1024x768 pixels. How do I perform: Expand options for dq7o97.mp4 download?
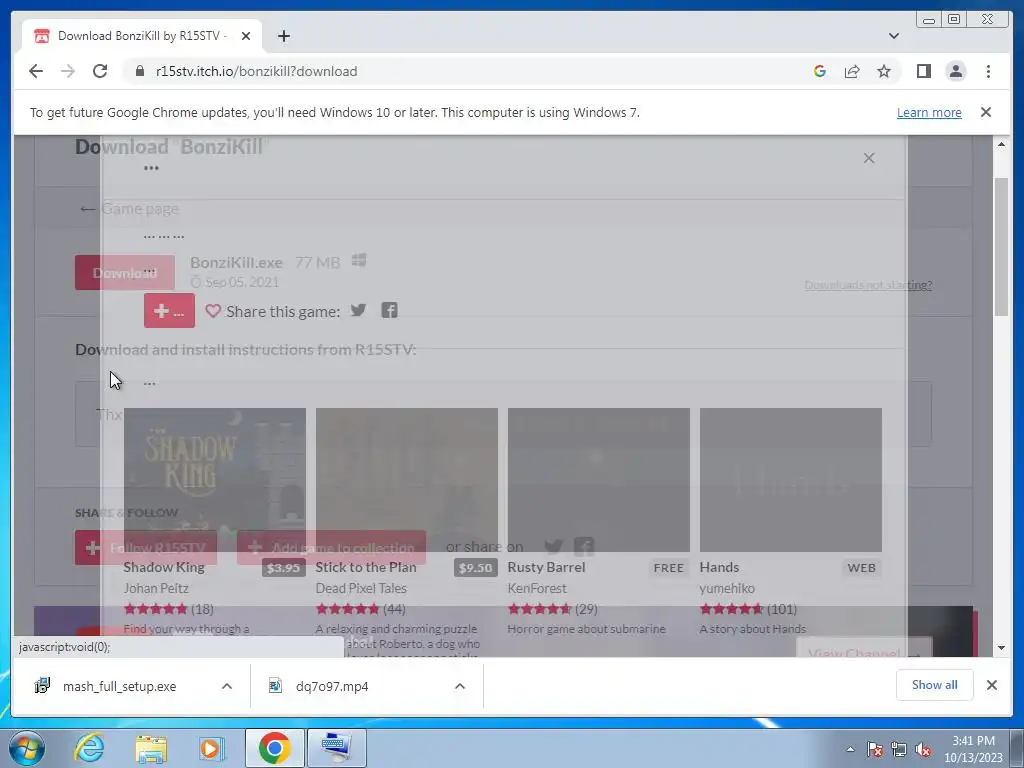coord(460,686)
